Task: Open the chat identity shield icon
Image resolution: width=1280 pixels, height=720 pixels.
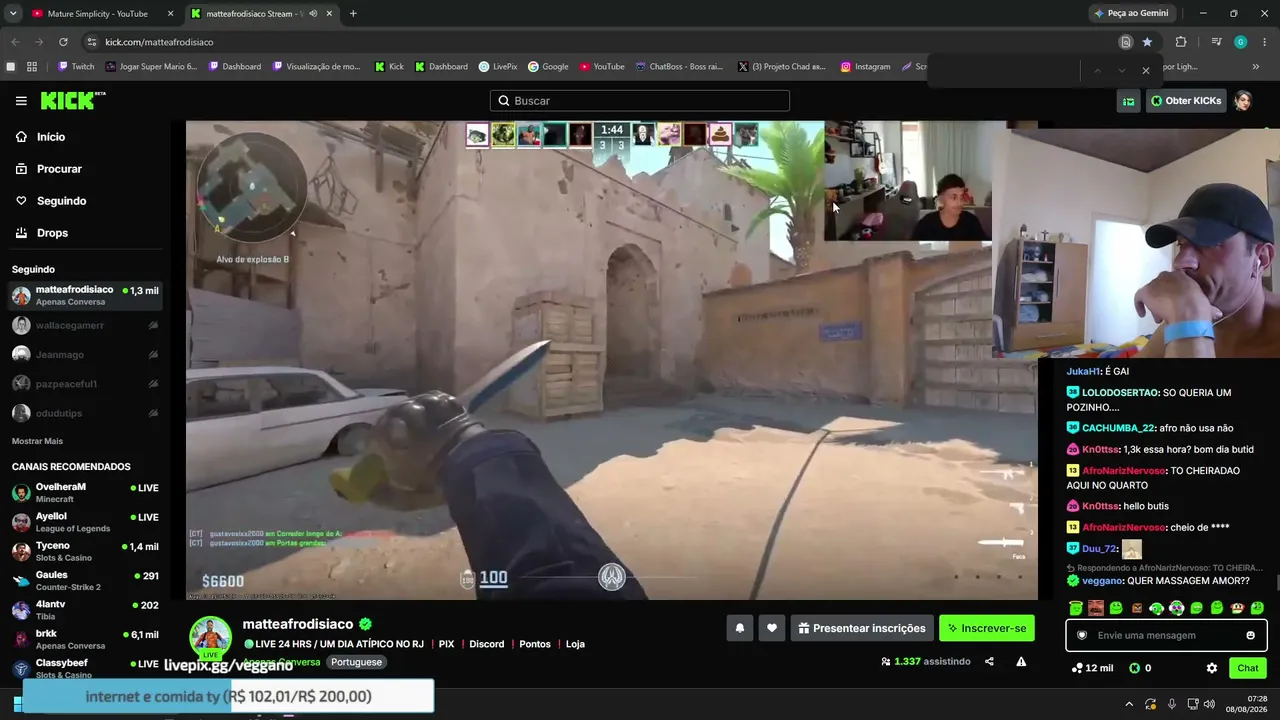Action: click(x=1082, y=635)
